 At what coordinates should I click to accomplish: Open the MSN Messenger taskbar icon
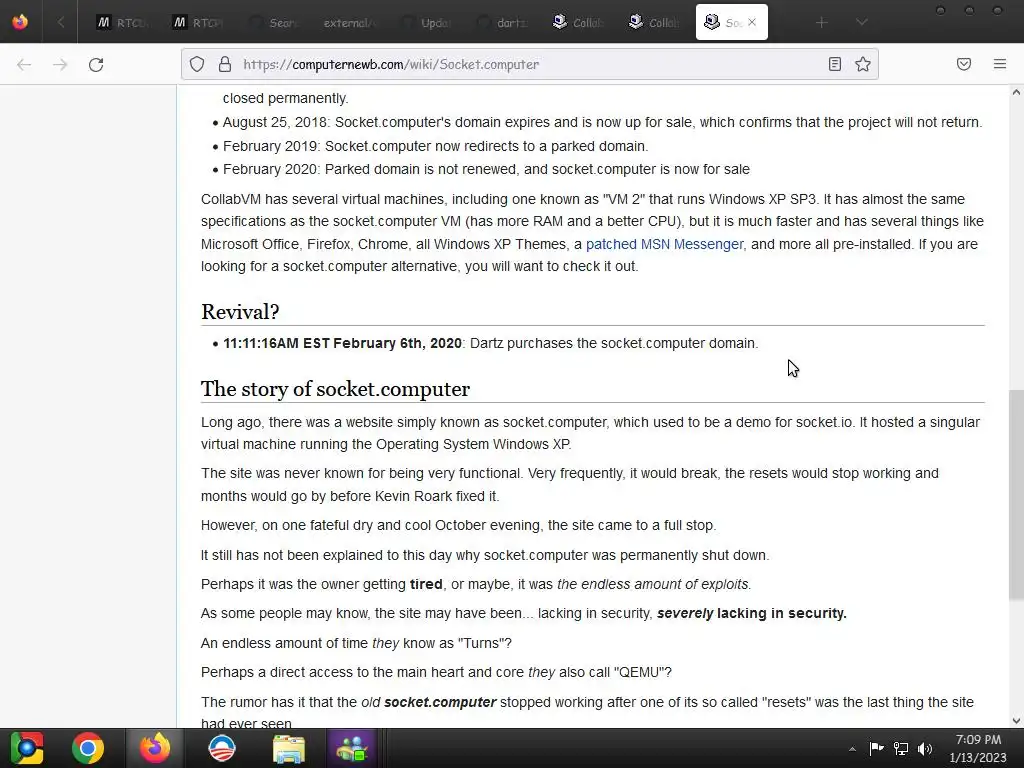[x=352, y=748]
